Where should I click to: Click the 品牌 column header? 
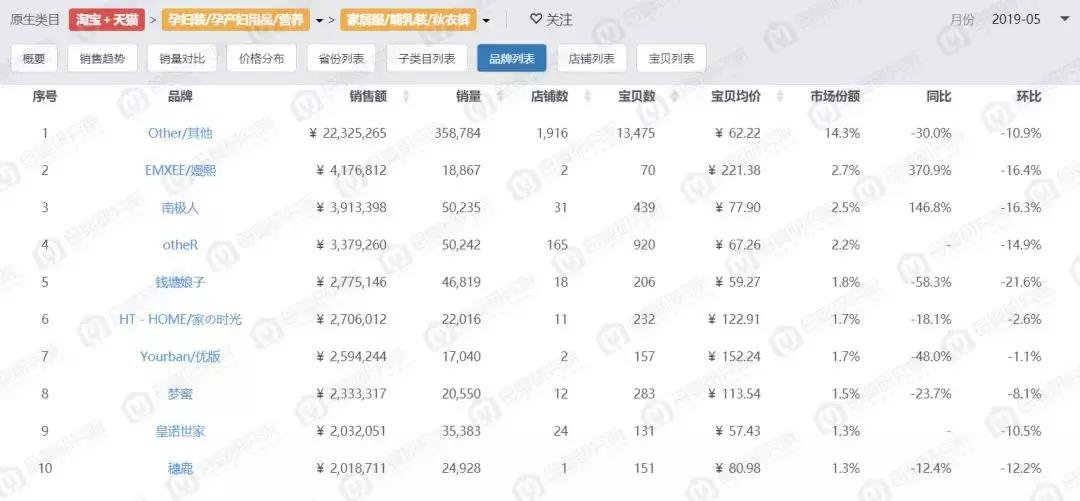(x=180, y=96)
